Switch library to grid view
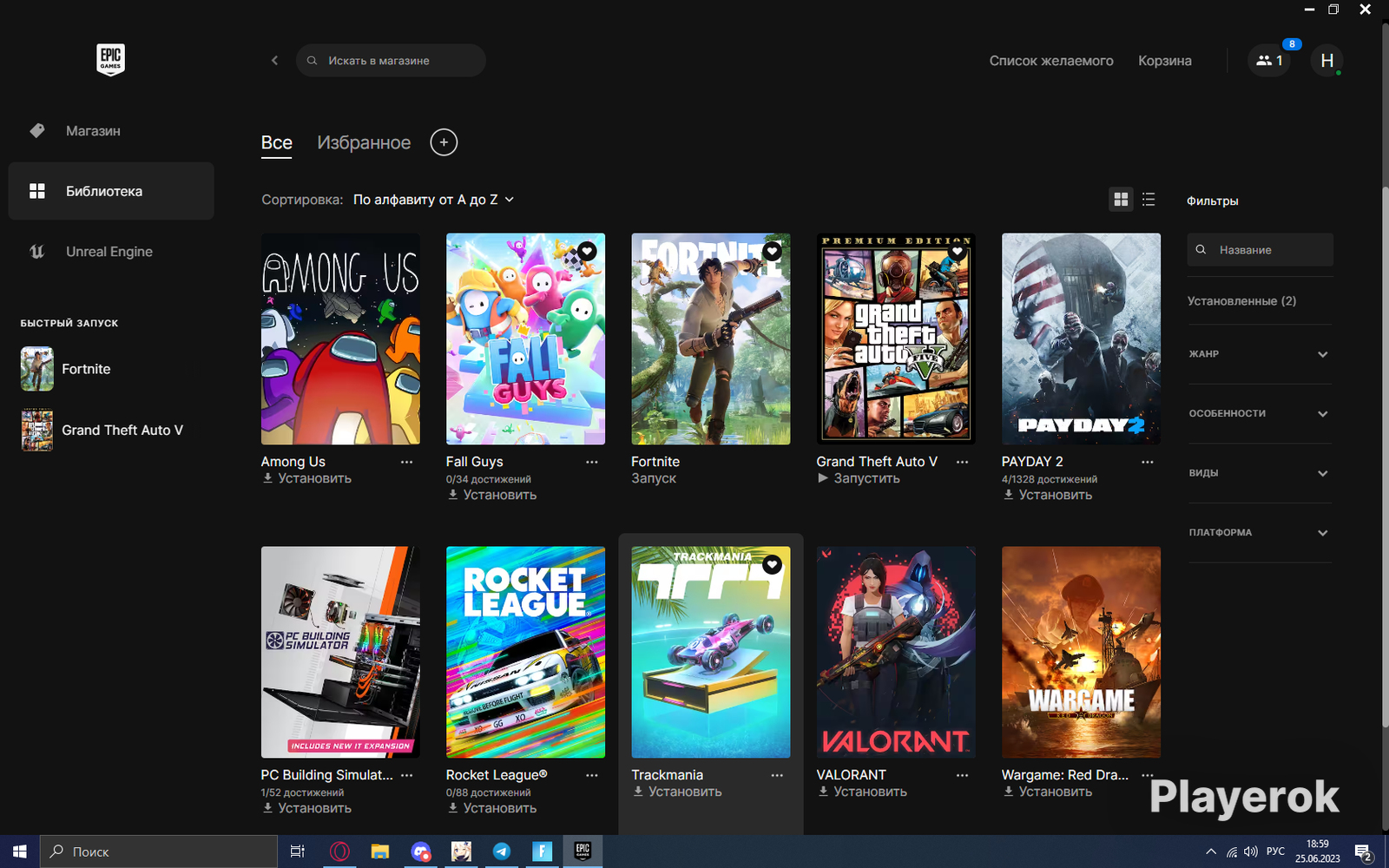Viewport: 1389px width, 868px height. tap(1121, 200)
